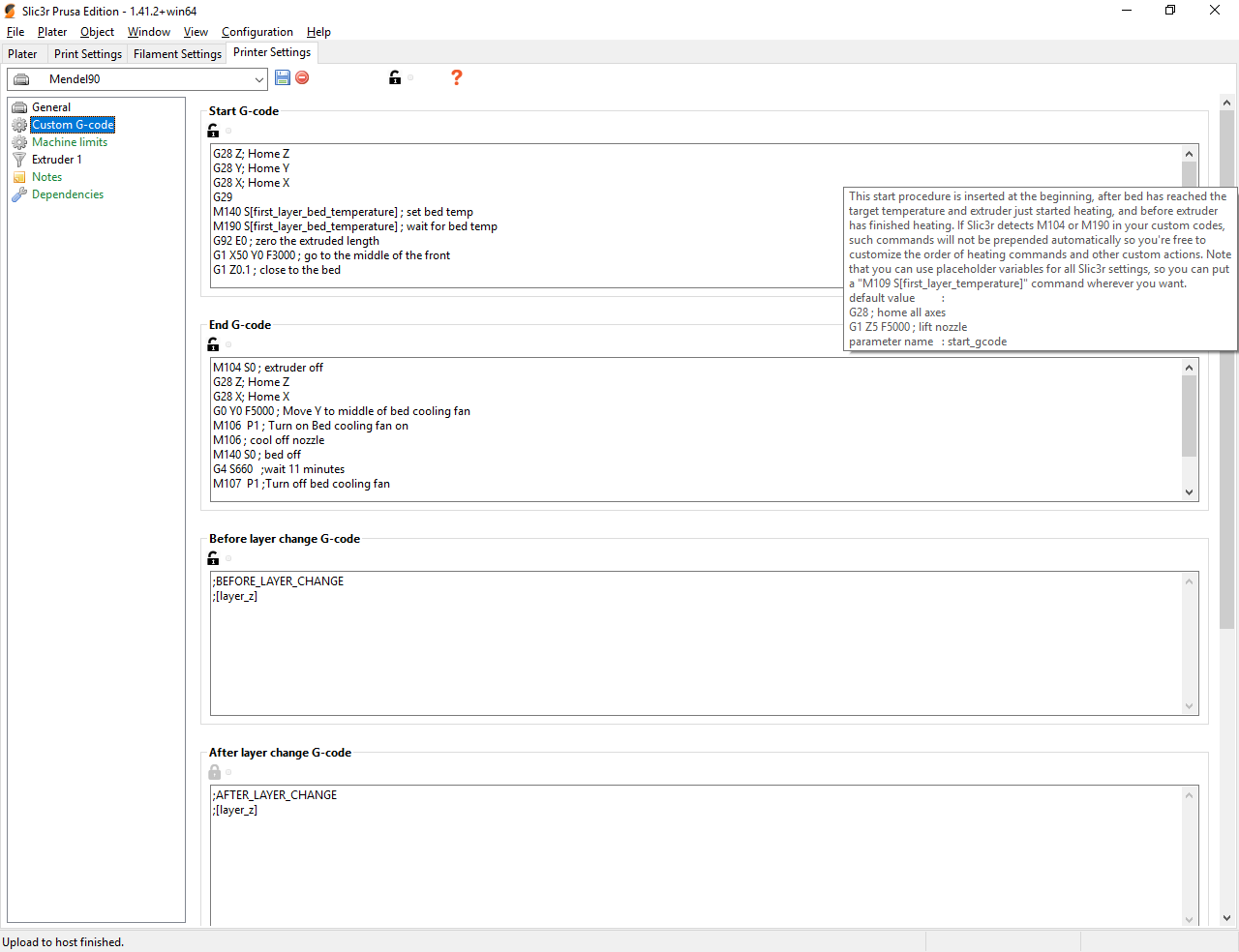
Task: Save the current printer preset
Action: pyautogui.click(x=283, y=77)
